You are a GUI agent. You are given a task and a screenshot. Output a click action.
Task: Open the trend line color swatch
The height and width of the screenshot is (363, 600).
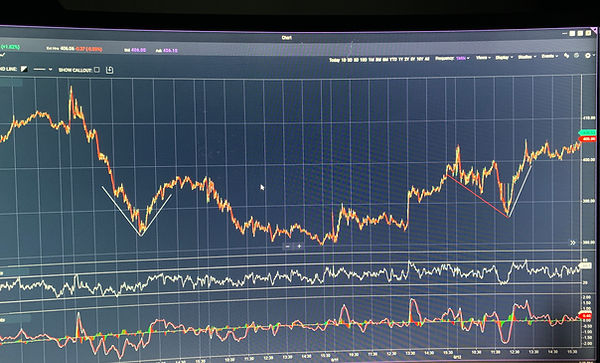pos(24,69)
